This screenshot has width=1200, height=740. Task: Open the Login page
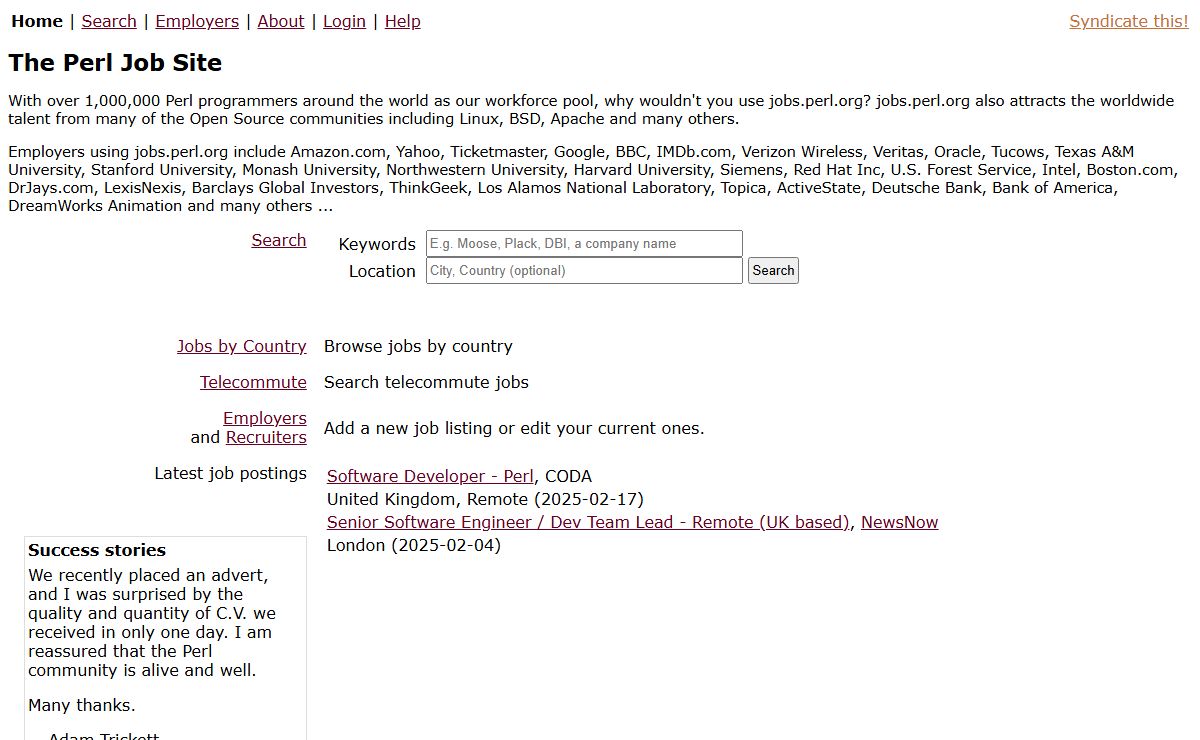click(344, 21)
